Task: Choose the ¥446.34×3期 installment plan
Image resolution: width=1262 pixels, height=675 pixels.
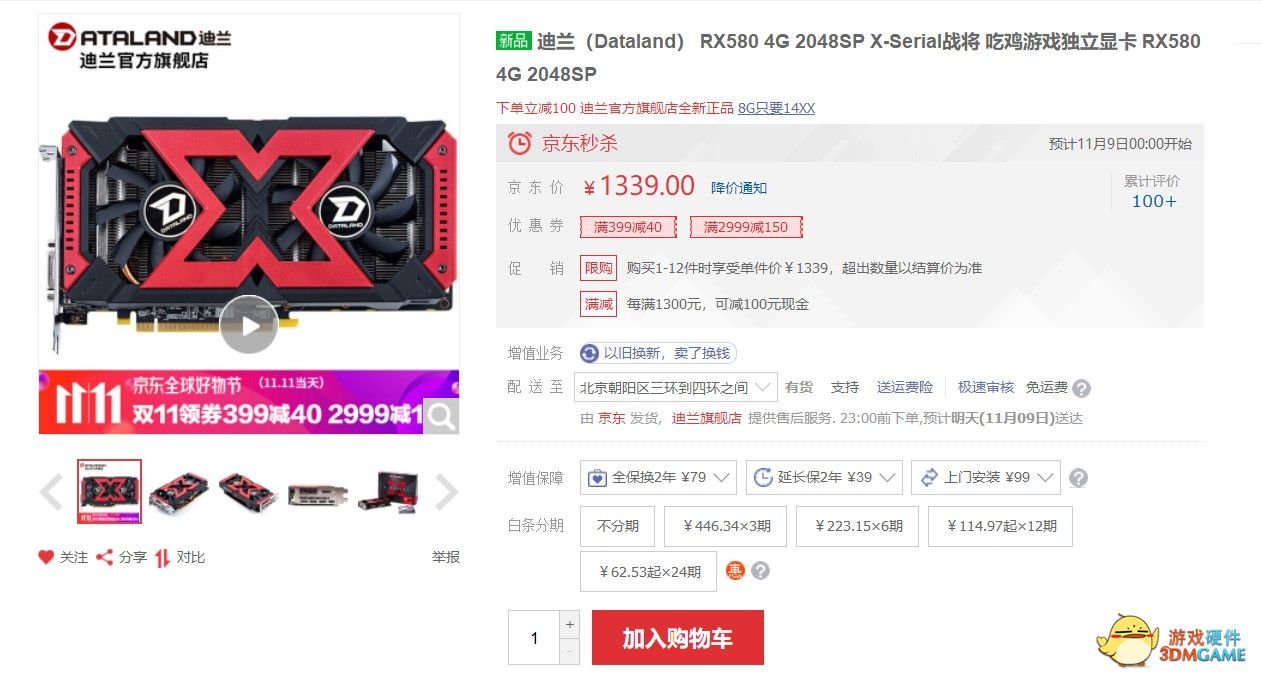Action: [x=727, y=526]
